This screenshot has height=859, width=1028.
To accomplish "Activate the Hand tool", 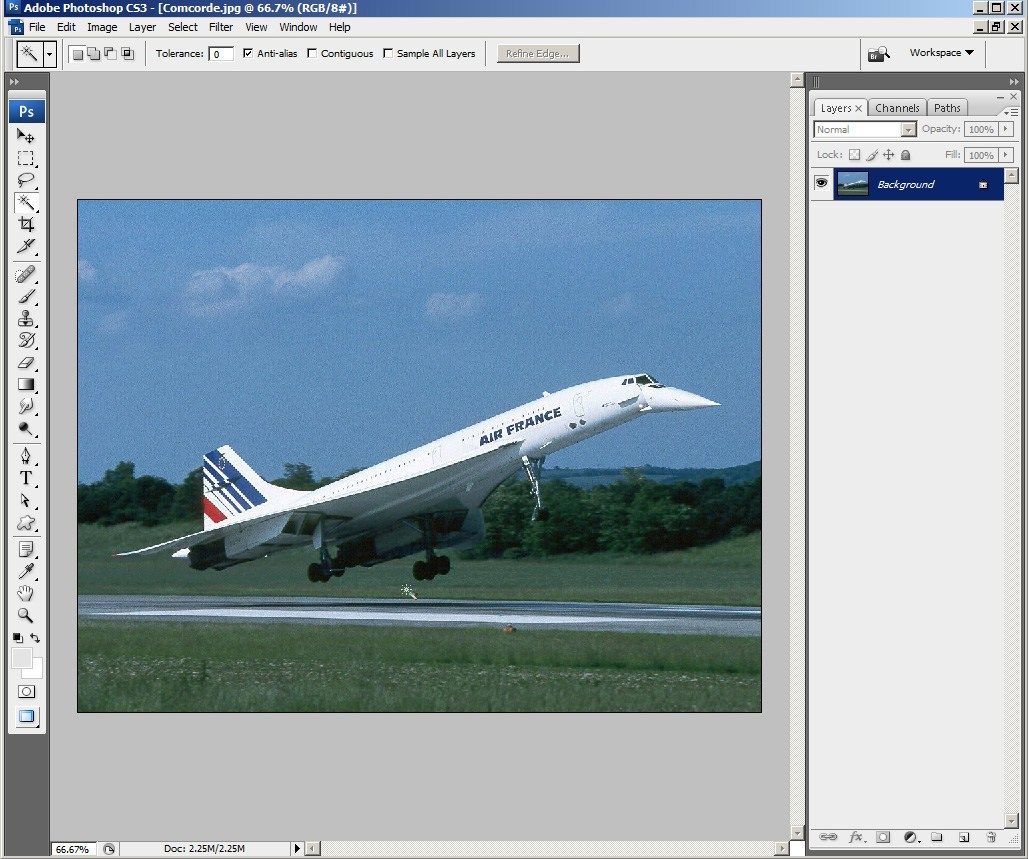I will pos(26,593).
